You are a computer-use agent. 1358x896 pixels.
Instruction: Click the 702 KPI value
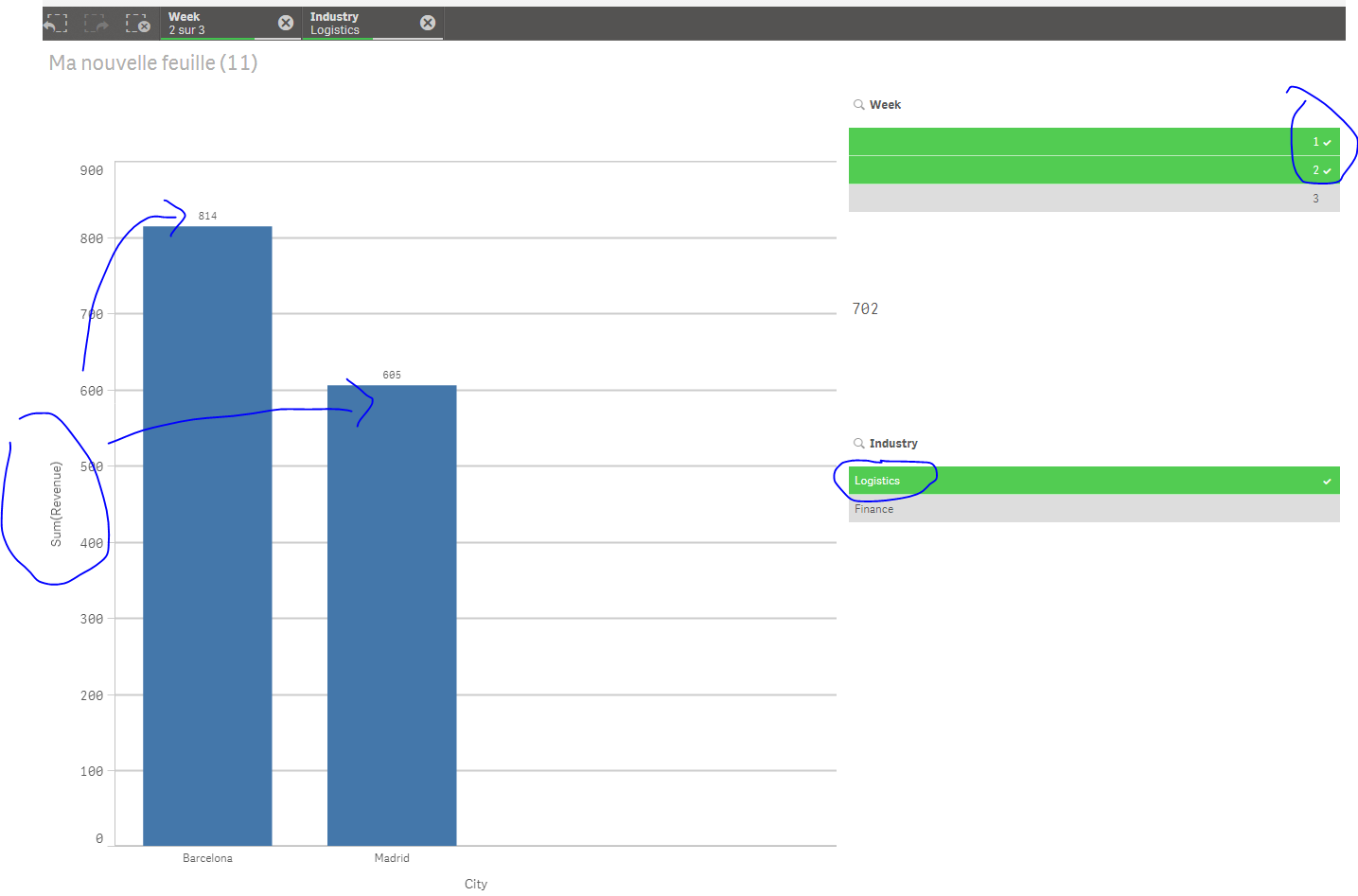tap(865, 309)
